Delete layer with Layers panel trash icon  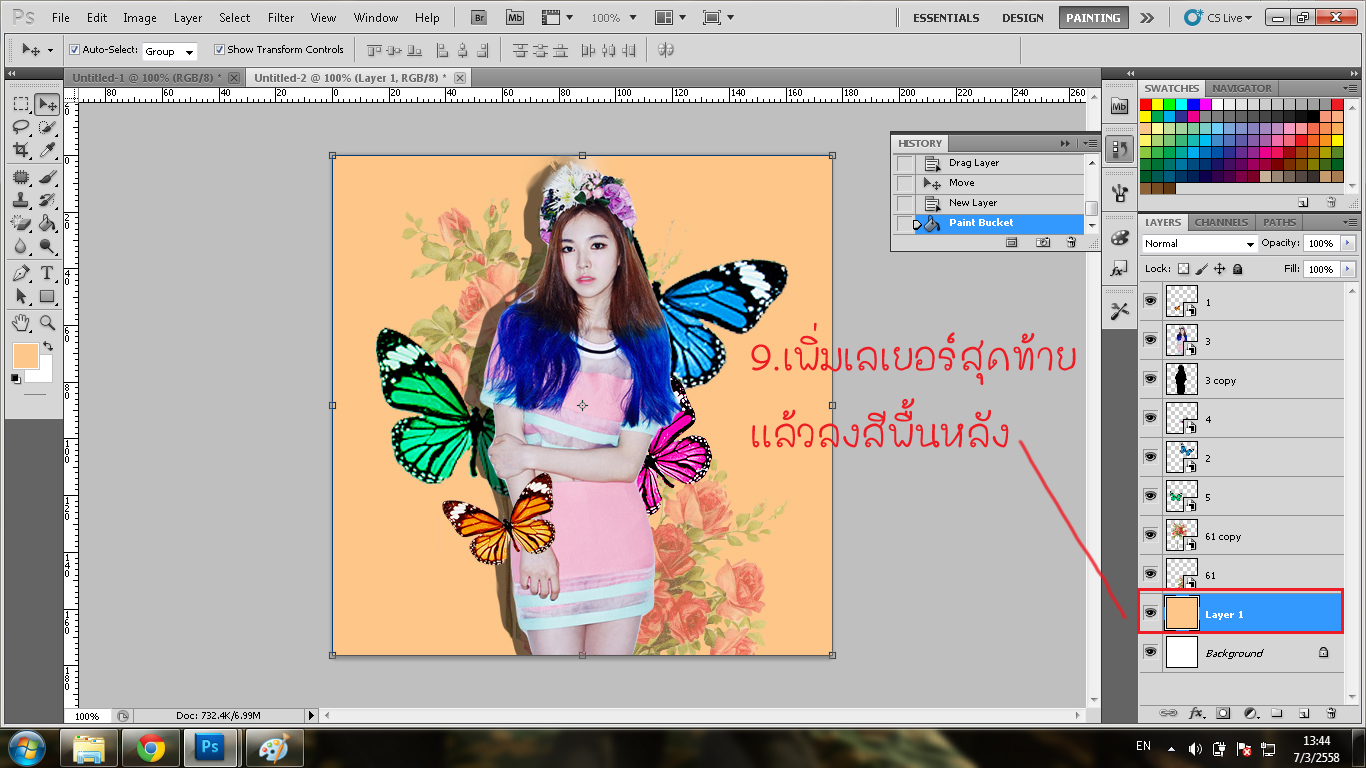(1331, 713)
